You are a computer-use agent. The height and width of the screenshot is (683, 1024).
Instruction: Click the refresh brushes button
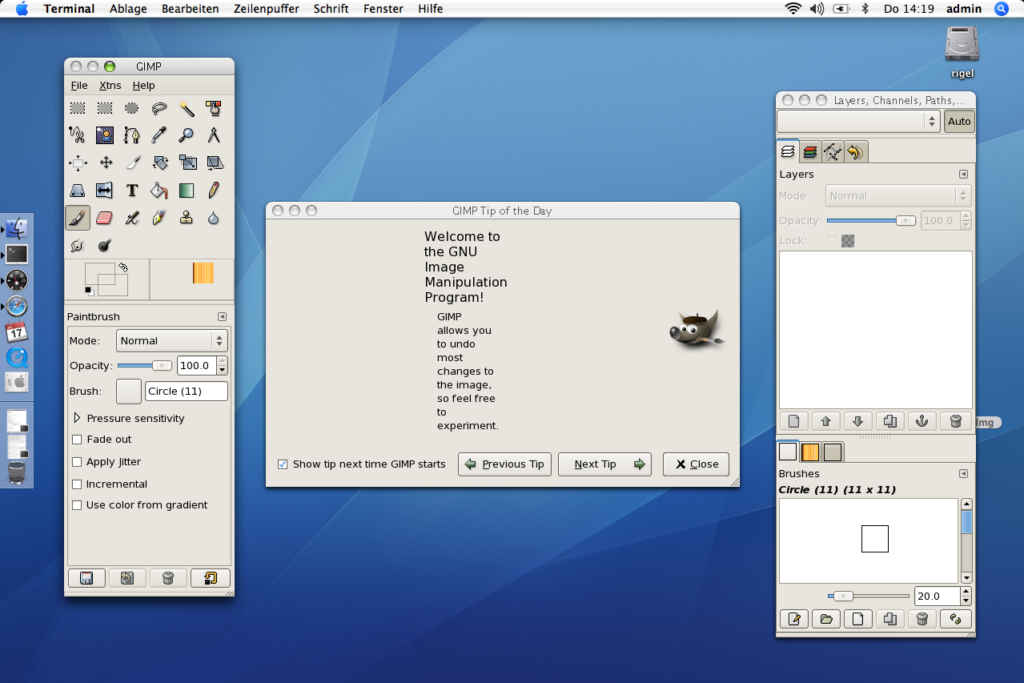(x=955, y=619)
